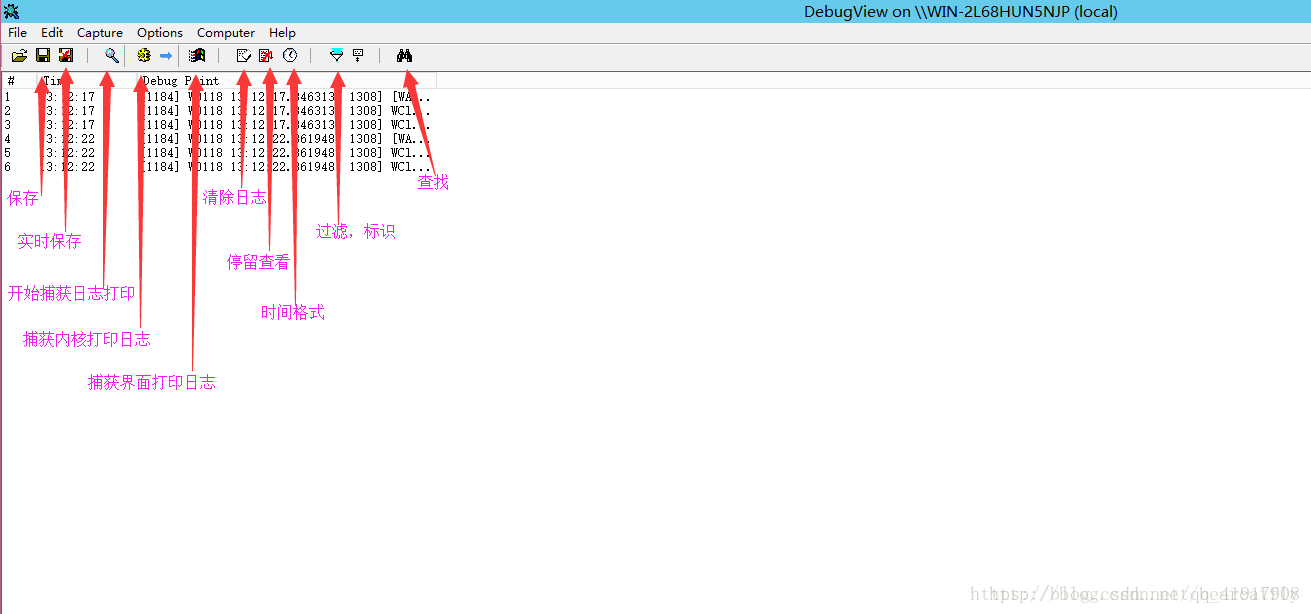Image resolution: width=1311 pixels, height=614 pixels.
Task: Enable pass-through blue arrow icon
Action: coord(166,56)
